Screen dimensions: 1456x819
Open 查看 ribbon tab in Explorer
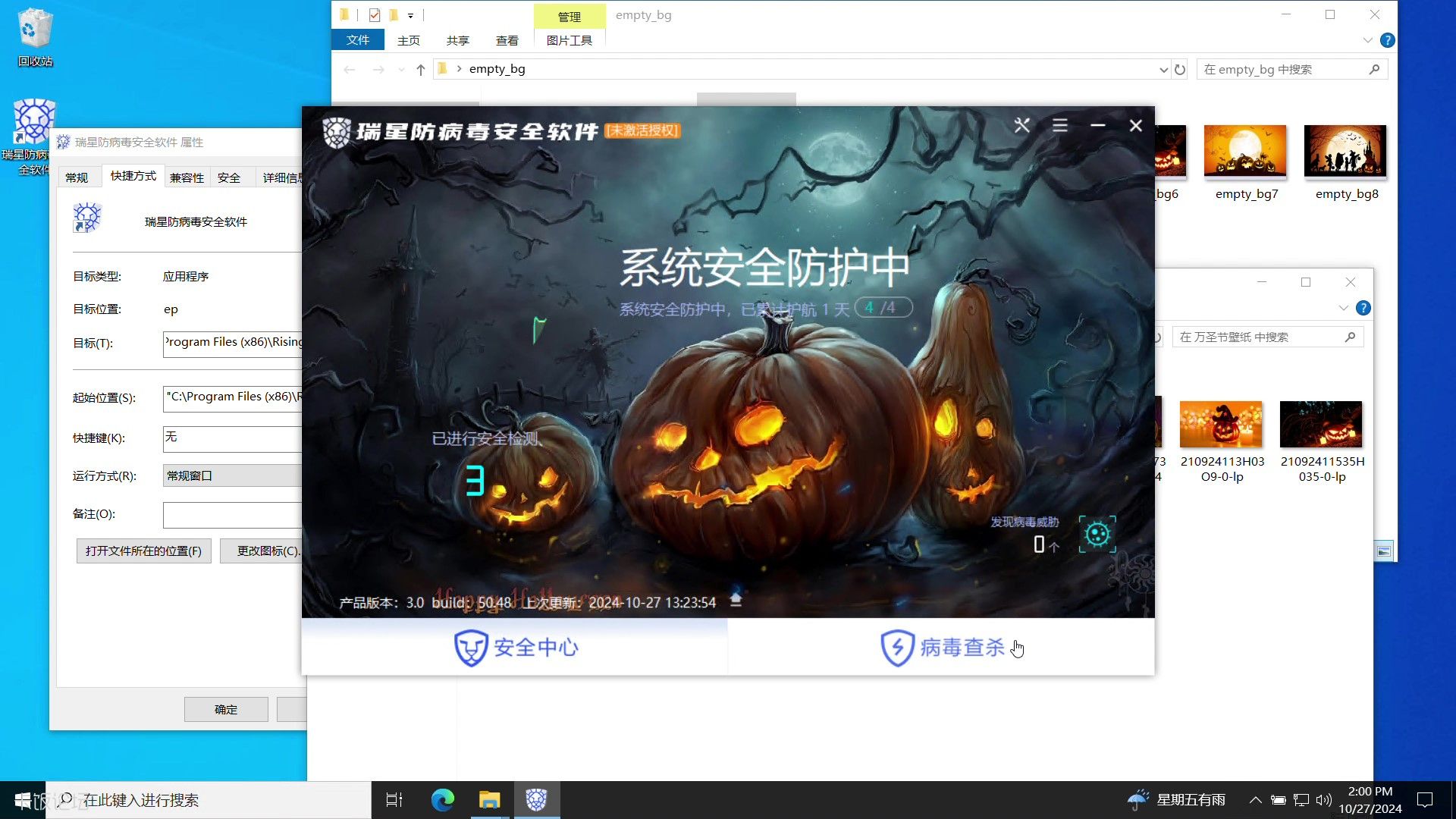click(x=507, y=40)
